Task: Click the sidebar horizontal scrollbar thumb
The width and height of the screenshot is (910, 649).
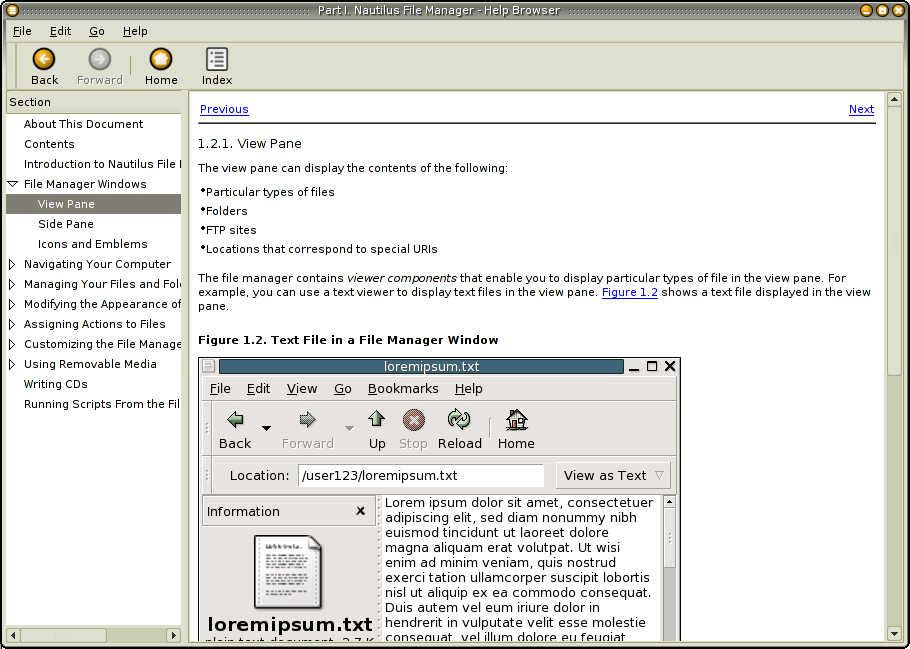Action: [x=63, y=635]
